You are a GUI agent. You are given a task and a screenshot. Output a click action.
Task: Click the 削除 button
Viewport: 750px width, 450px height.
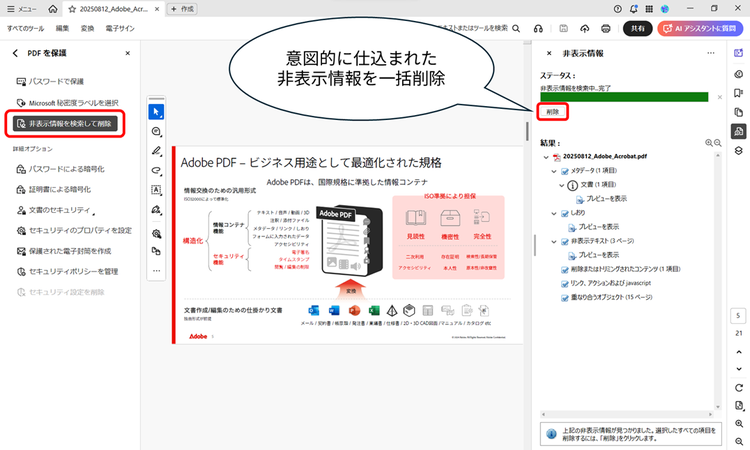coord(553,112)
